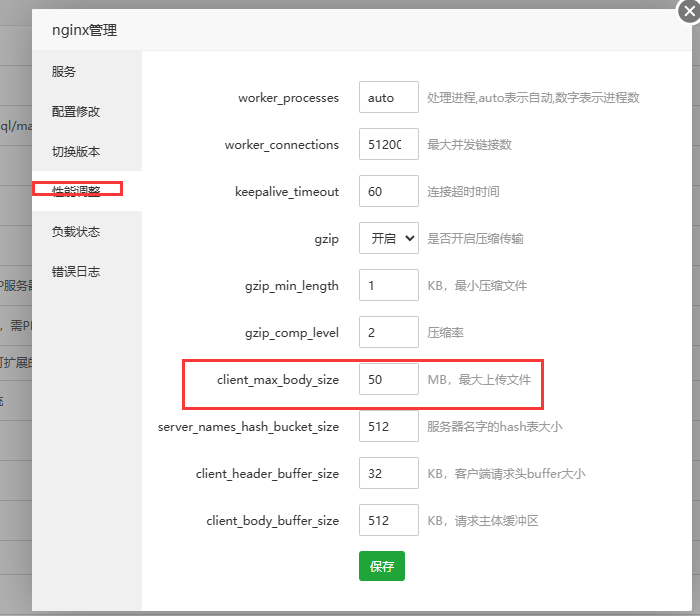
Task: Close the nginx管理 dialog with the X icon
Action: (689, 11)
